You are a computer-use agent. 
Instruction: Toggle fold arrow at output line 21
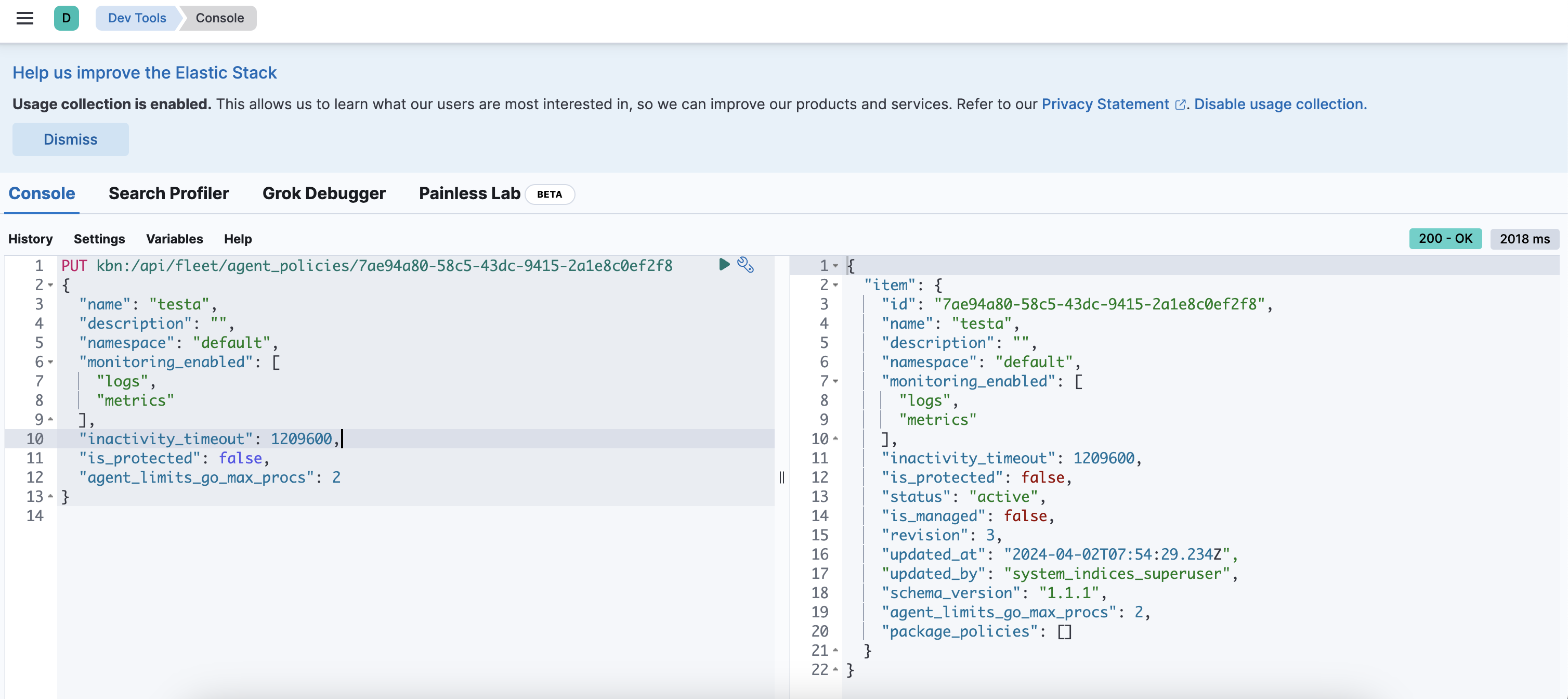(835, 651)
